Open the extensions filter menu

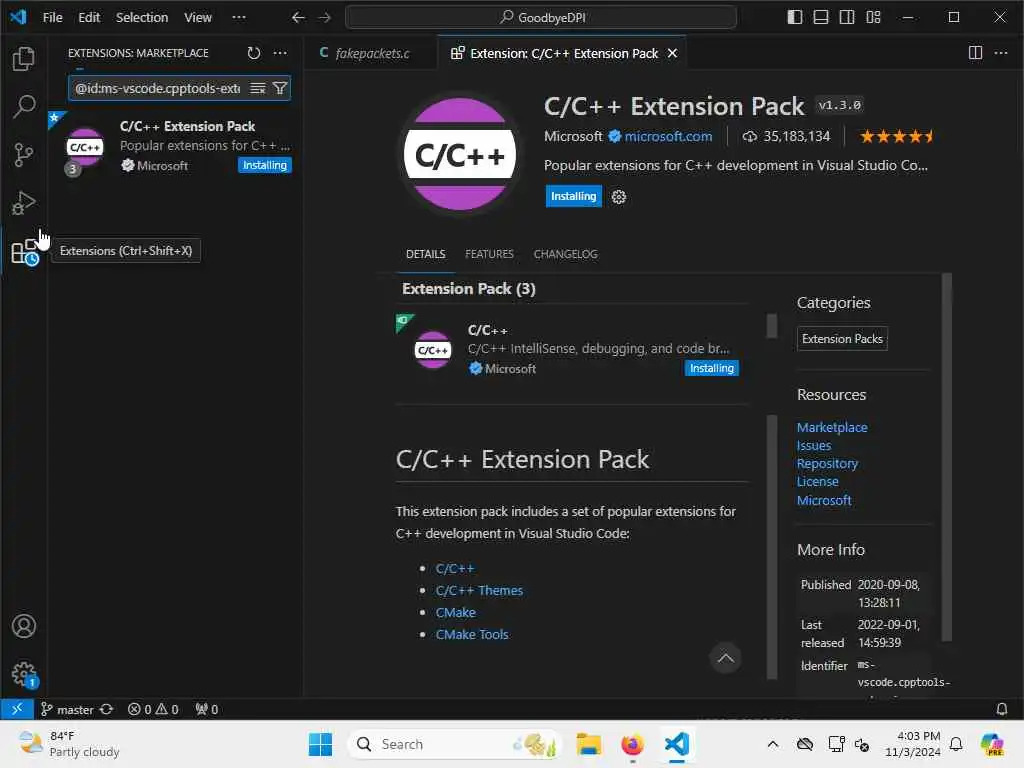click(x=280, y=88)
